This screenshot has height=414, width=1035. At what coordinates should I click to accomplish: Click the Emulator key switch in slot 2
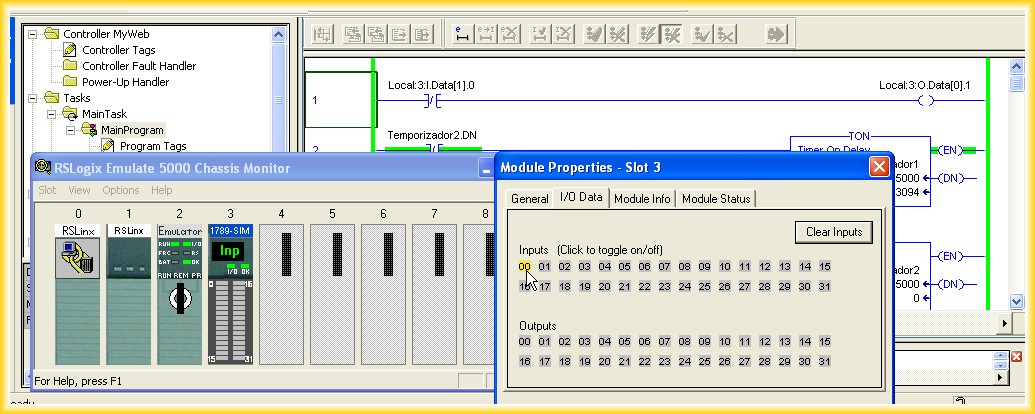[x=180, y=297]
